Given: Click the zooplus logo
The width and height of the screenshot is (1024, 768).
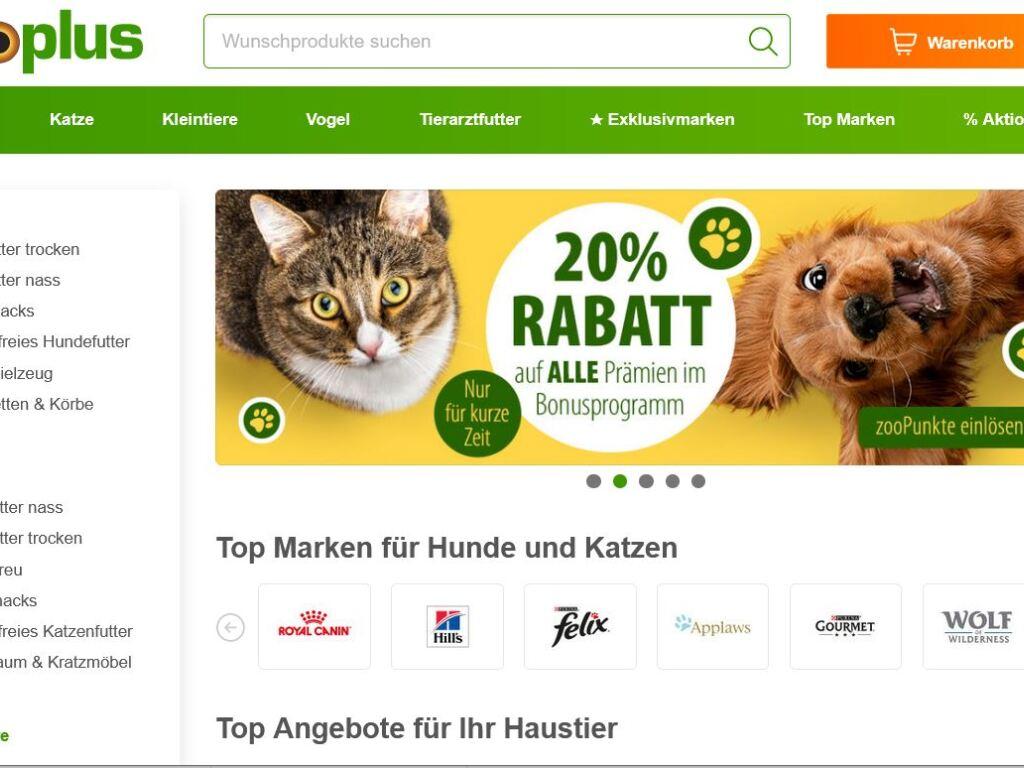Looking at the screenshot, I should [71, 39].
